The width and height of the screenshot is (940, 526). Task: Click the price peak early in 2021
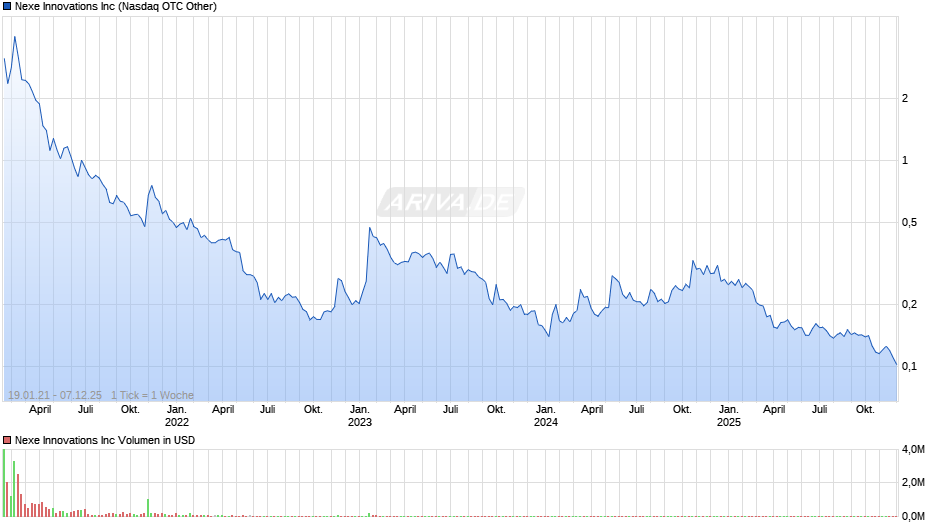(x=14, y=37)
